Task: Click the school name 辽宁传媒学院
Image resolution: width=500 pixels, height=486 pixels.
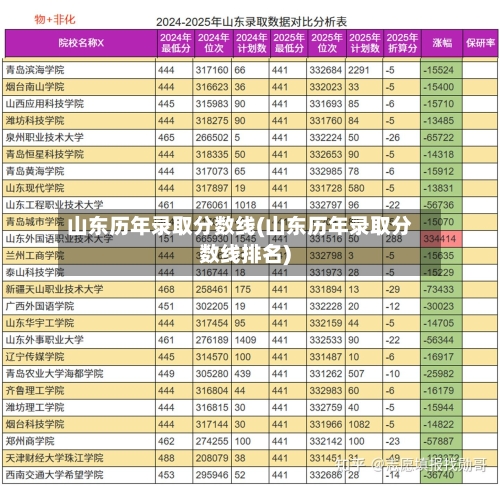Action: (35, 357)
